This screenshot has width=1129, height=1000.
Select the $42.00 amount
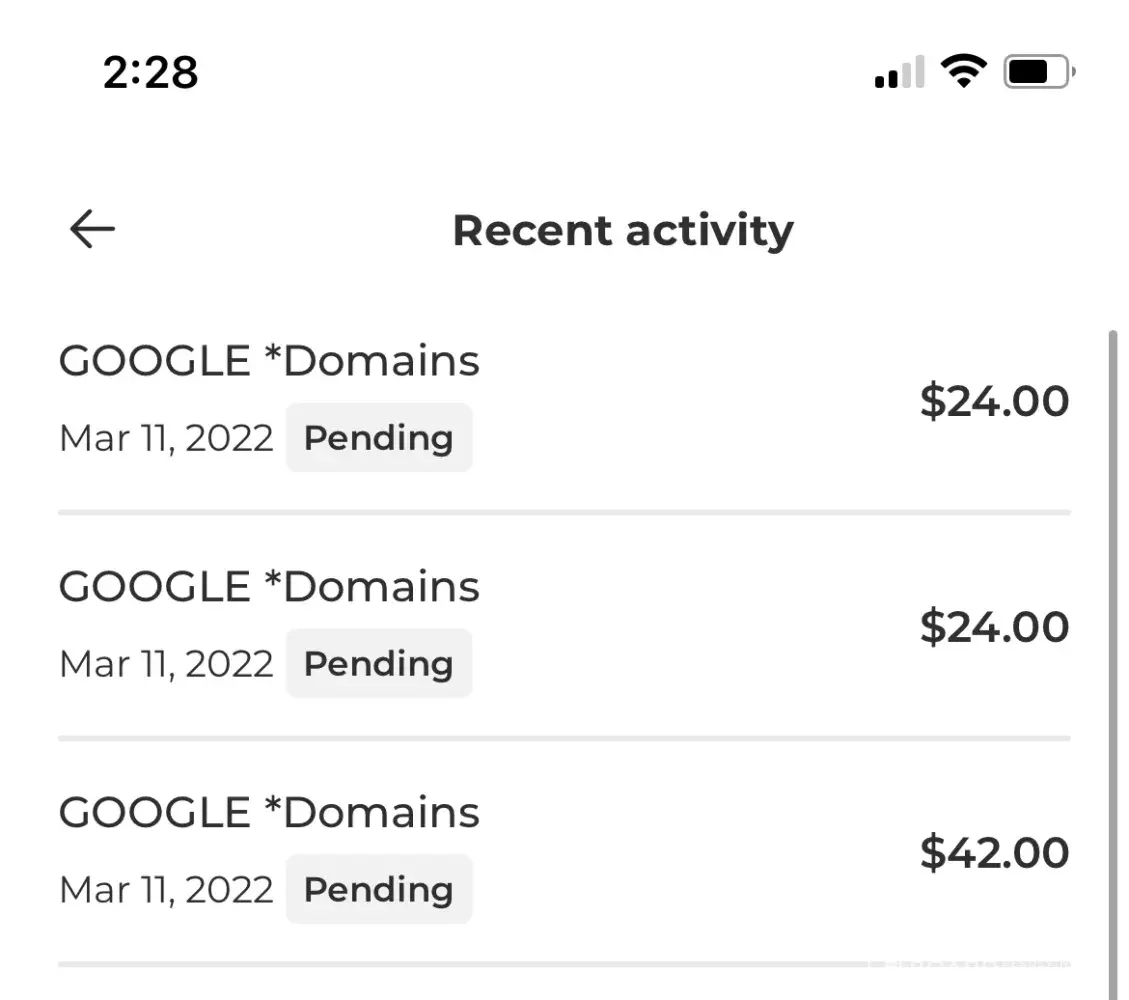(994, 853)
